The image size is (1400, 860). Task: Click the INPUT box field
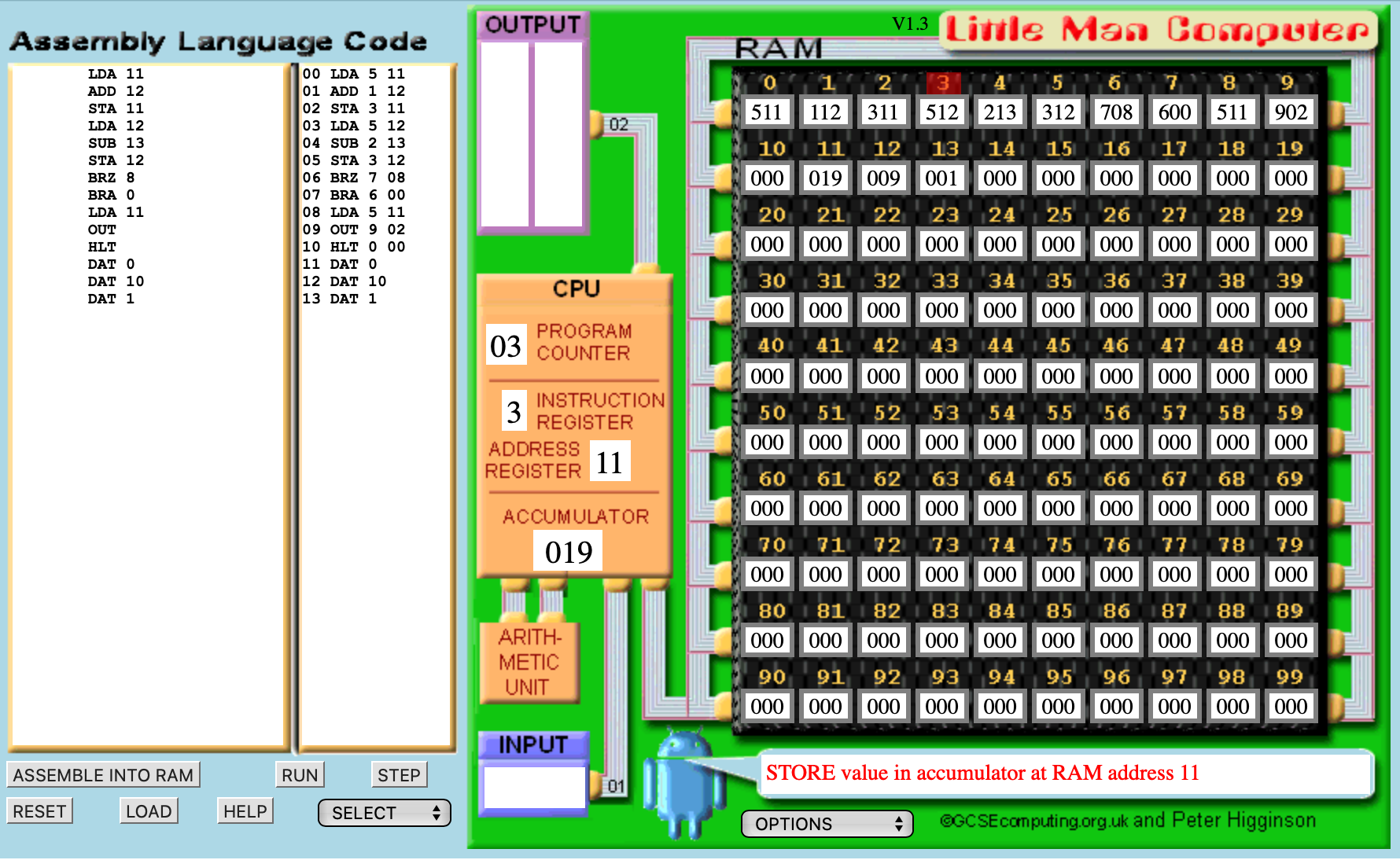534,787
